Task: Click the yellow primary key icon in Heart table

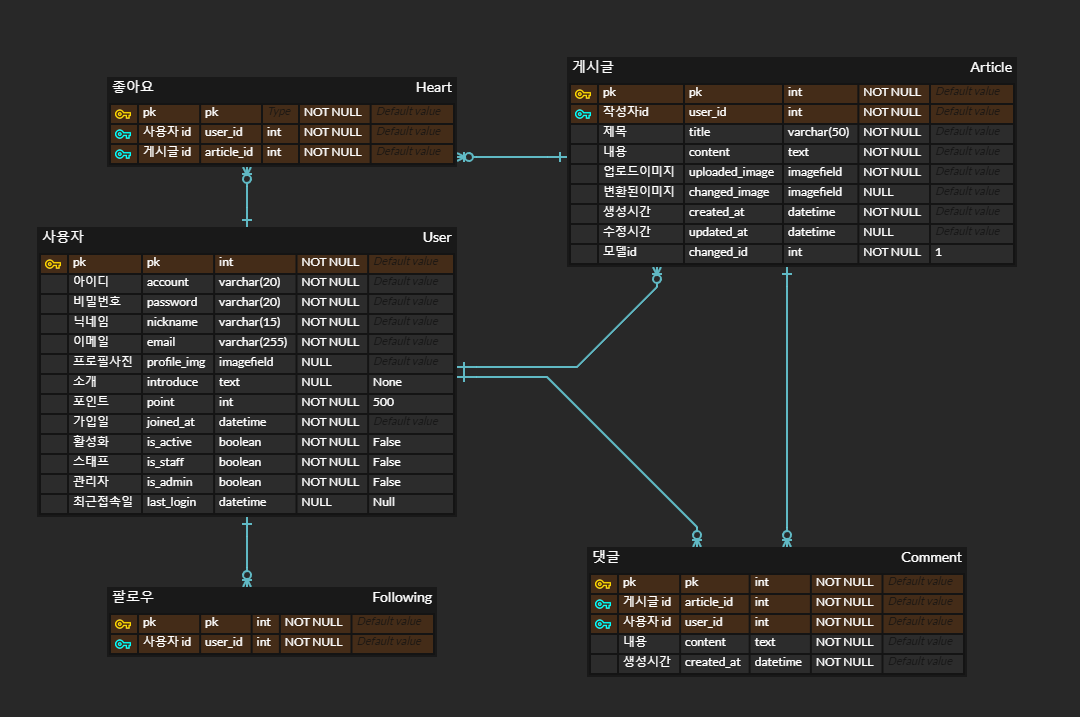Action: pos(123,114)
